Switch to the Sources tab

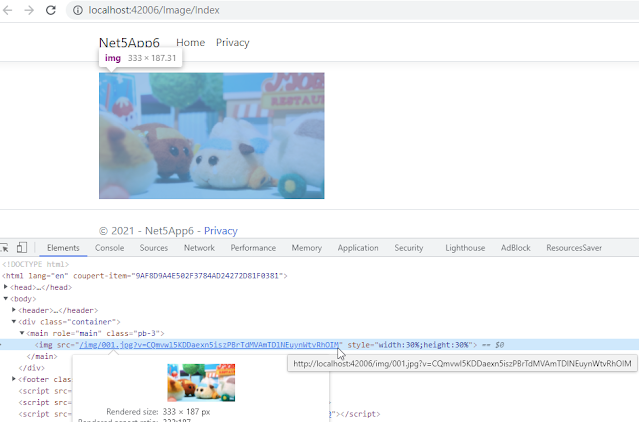click(154, 248)
